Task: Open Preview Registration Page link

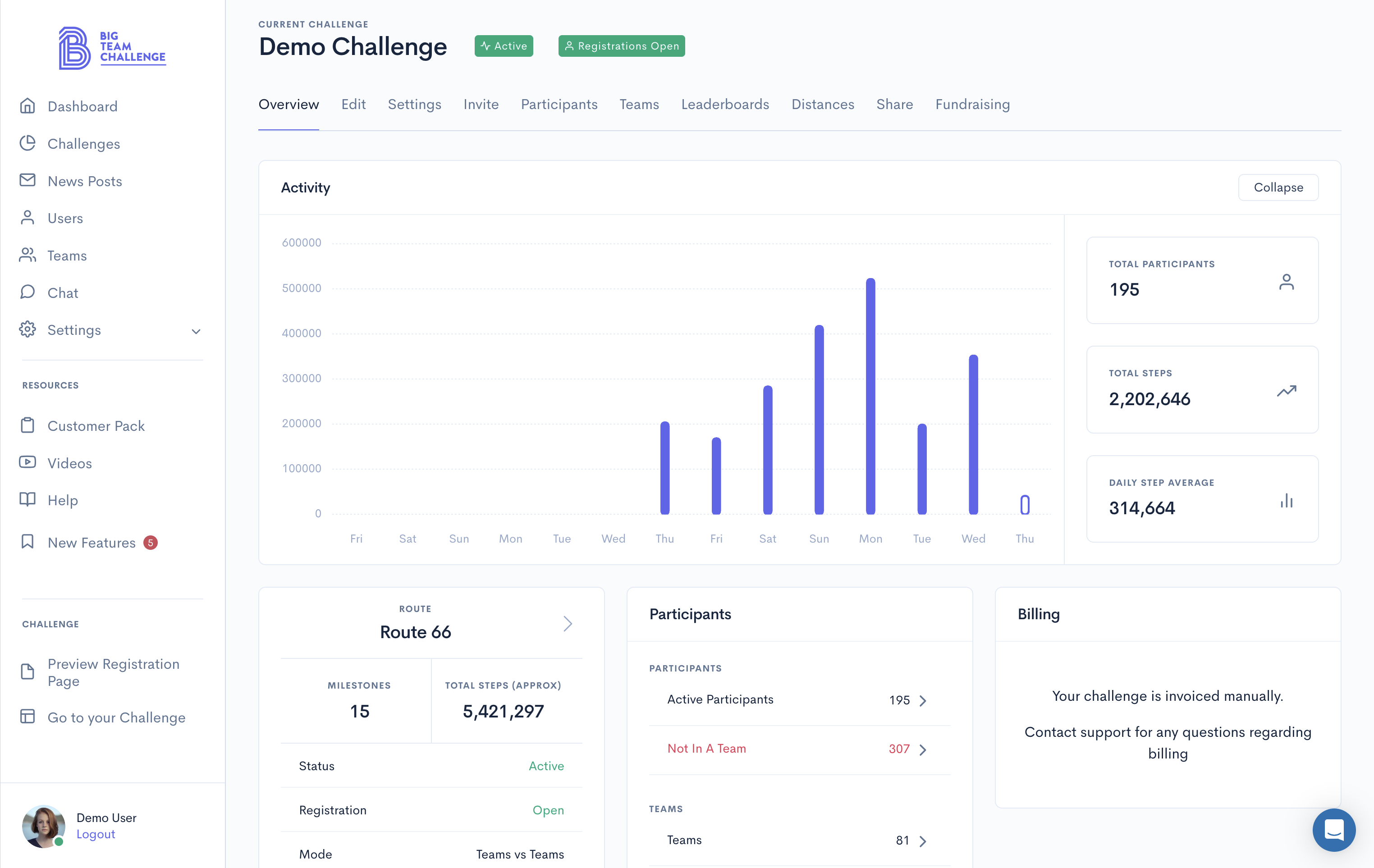Action: tap(113, 672)
